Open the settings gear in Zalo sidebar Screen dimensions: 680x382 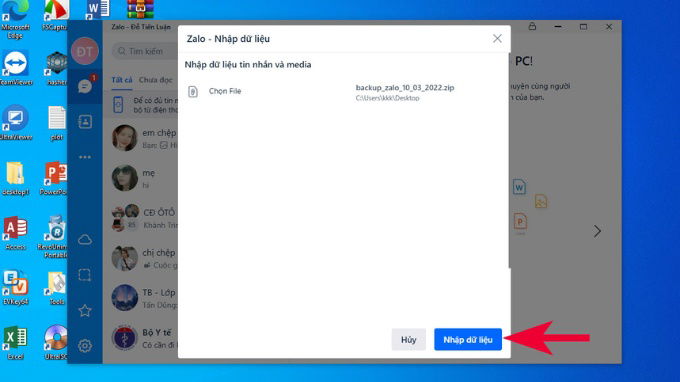pos(85,346)
